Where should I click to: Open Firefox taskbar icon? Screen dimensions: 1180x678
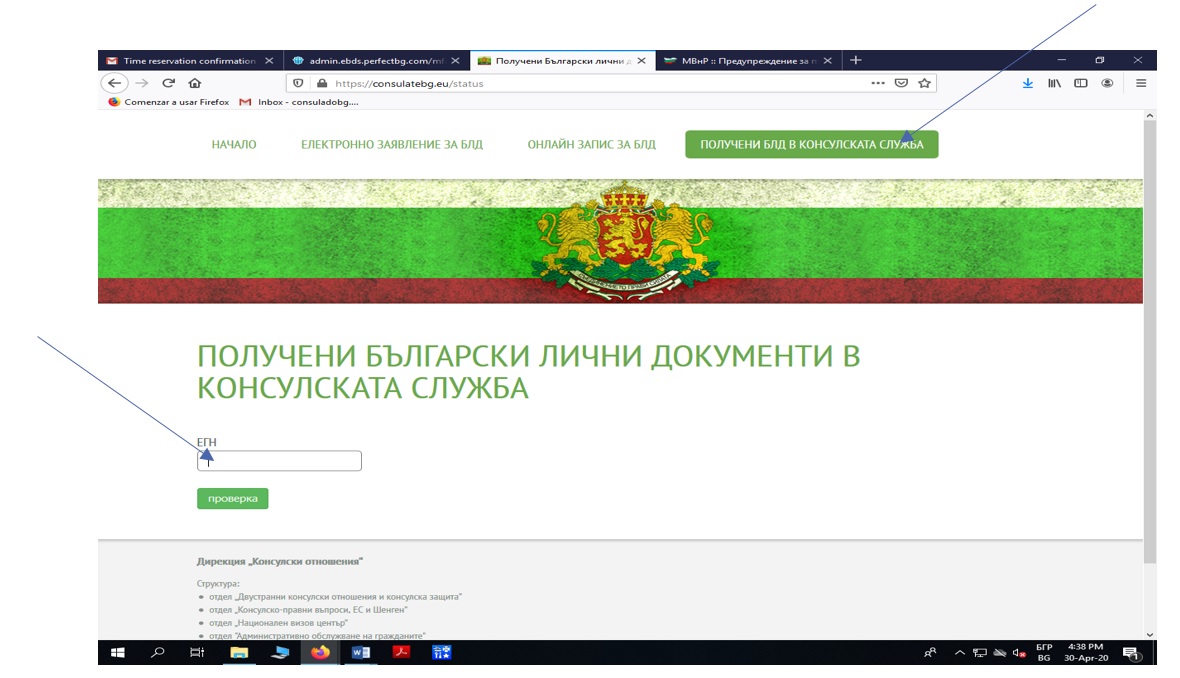click(x=320, y=652)
